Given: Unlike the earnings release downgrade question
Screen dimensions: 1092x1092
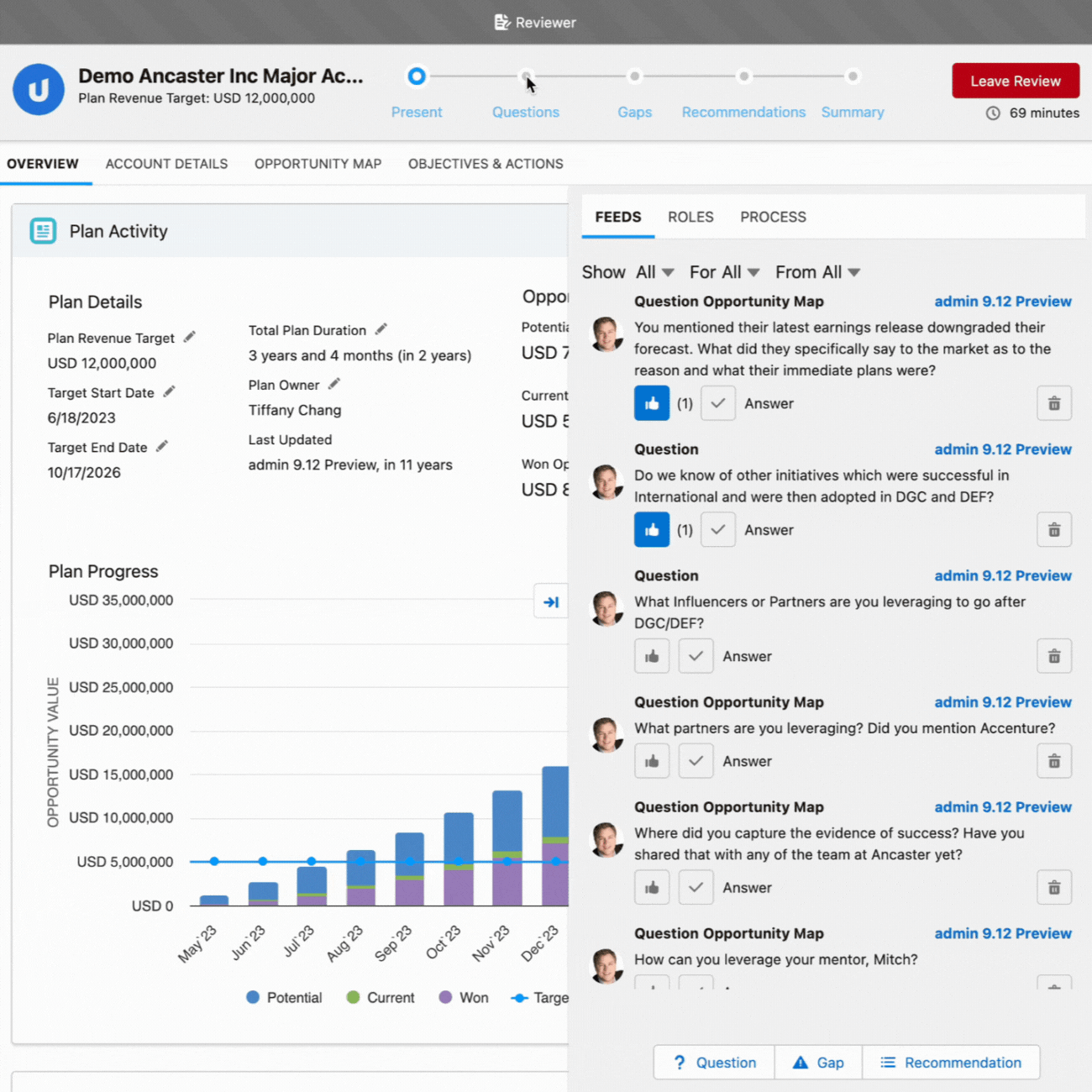Looking at the screenshot, I should point(652,403).
